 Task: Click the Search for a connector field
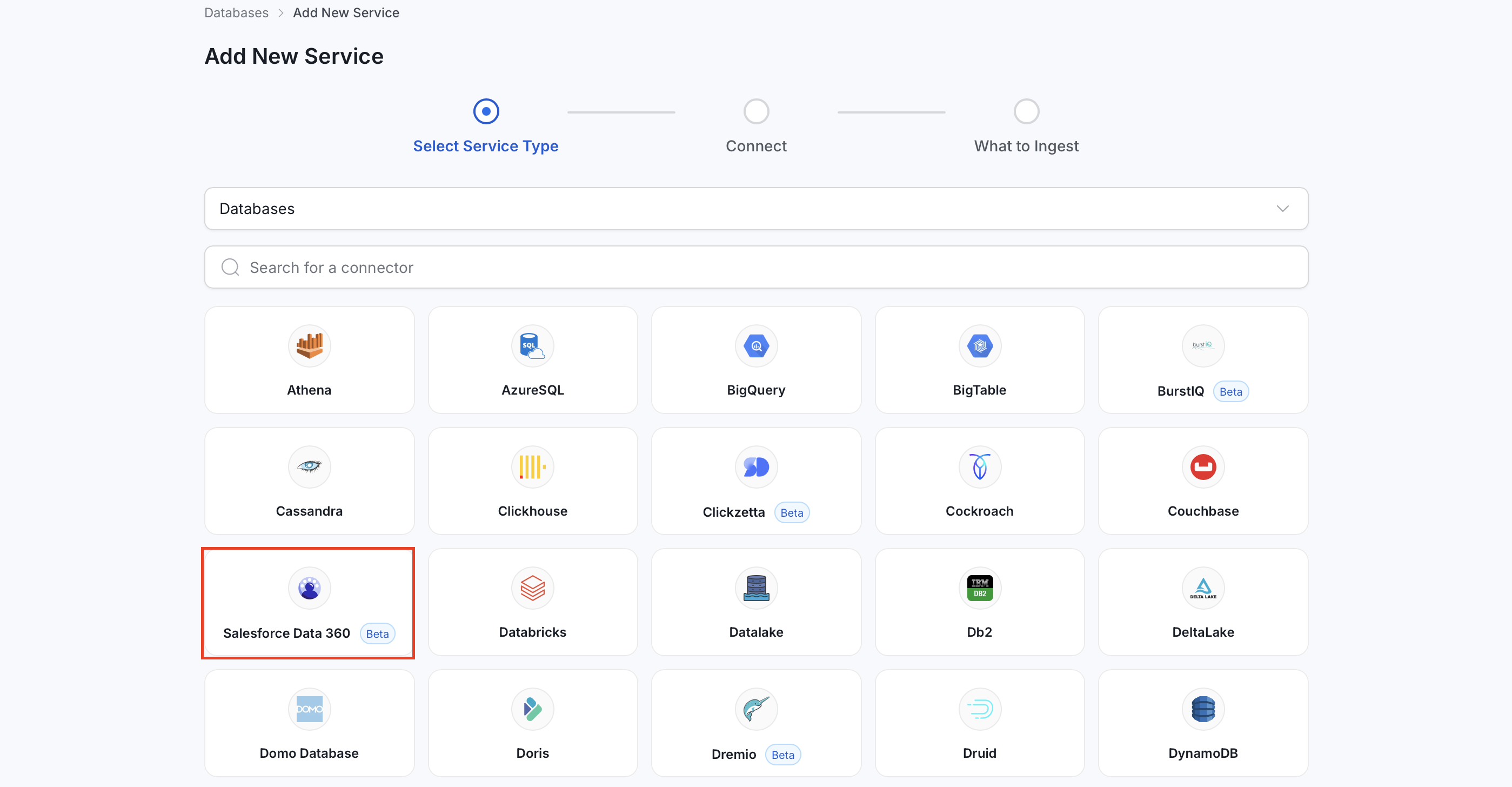[756, 267]
